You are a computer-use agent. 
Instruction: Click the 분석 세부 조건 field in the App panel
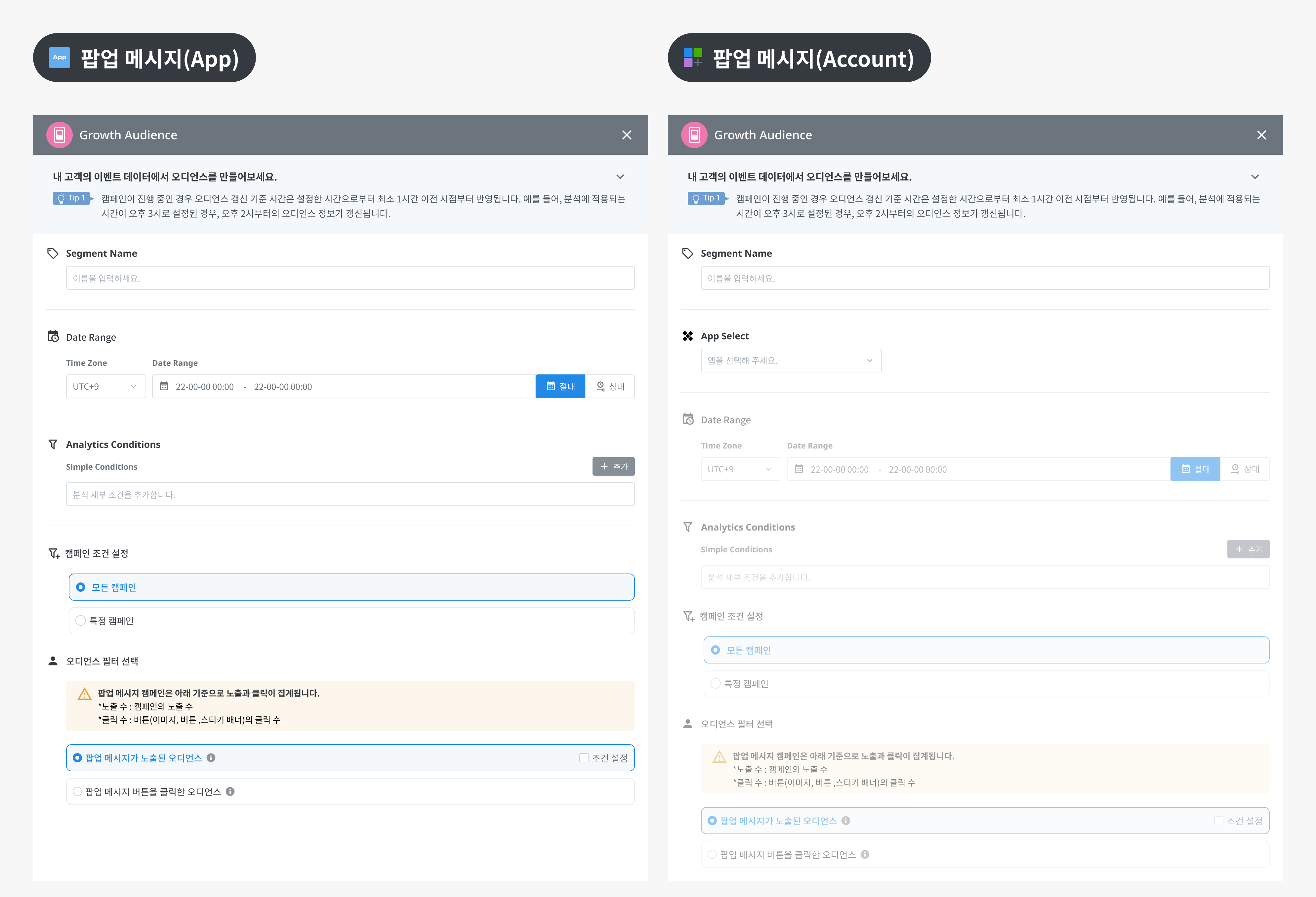[x=350, y=494]
